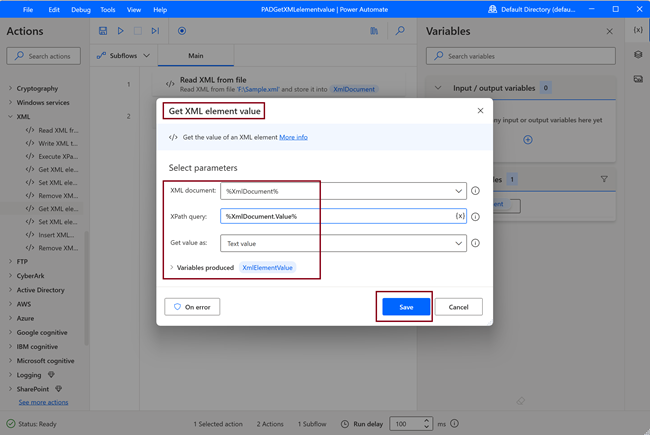
Task: Click the Images pane icon
Action: click(x=638, y=79)
